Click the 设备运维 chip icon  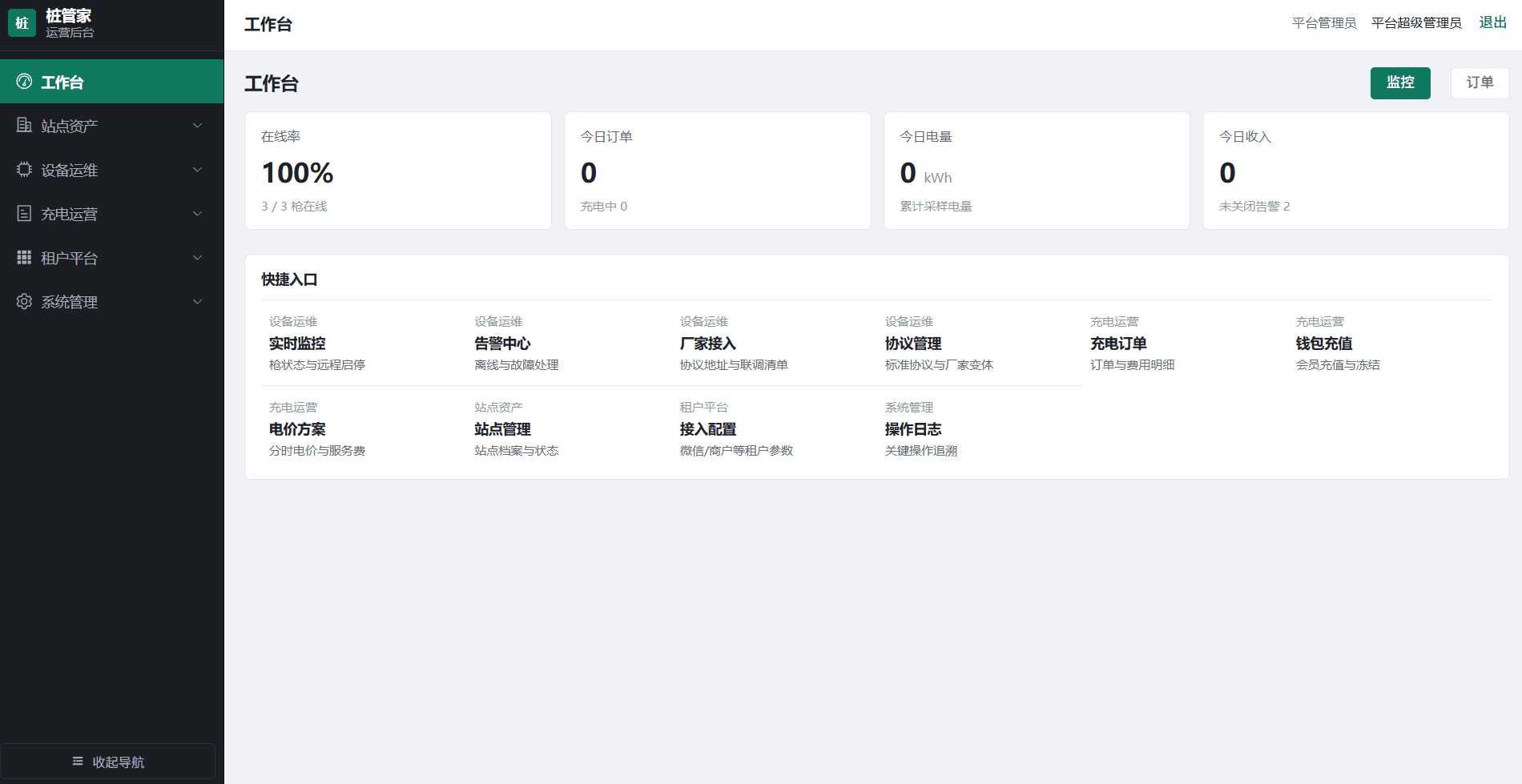tap(24, 169)
